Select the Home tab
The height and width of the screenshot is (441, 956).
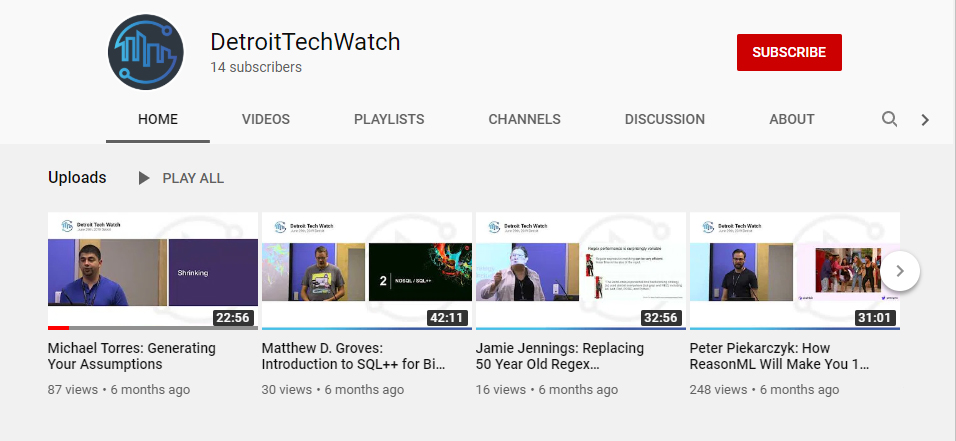coord(158,119)
